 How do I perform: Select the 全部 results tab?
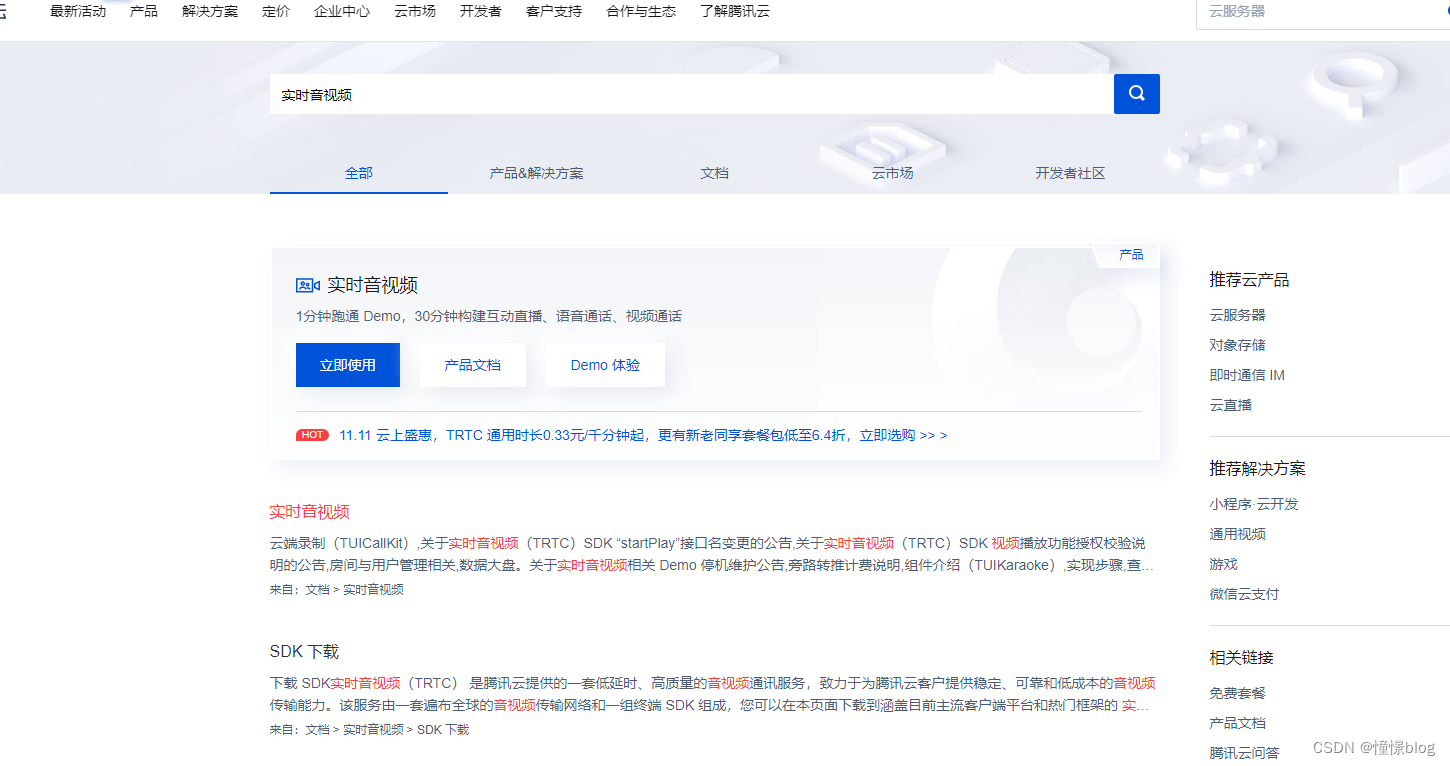coord(359,173)
